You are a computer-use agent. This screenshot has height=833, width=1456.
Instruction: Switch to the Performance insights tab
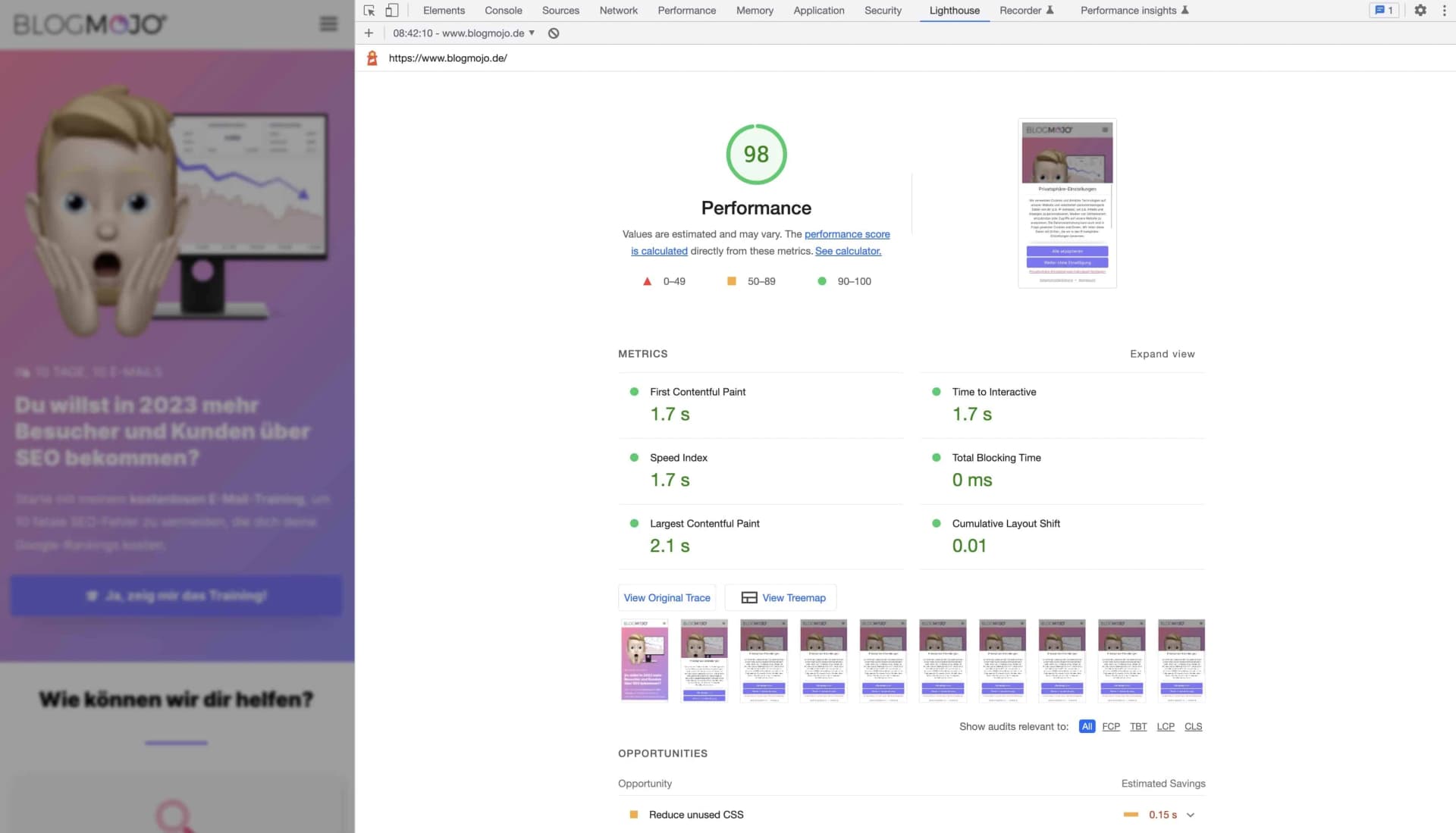(1128, 11)
